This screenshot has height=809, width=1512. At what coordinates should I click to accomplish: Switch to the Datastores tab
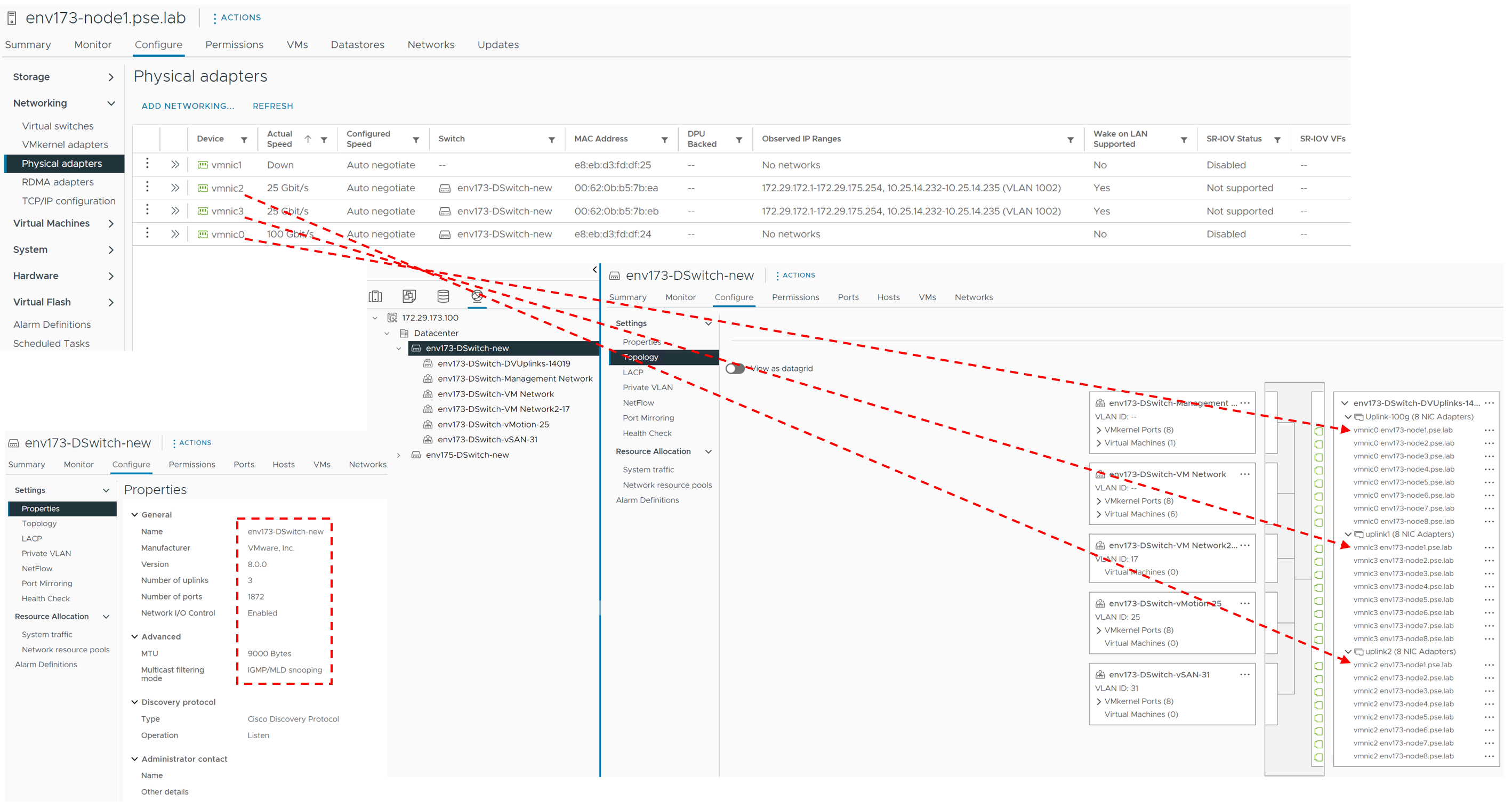357,45
